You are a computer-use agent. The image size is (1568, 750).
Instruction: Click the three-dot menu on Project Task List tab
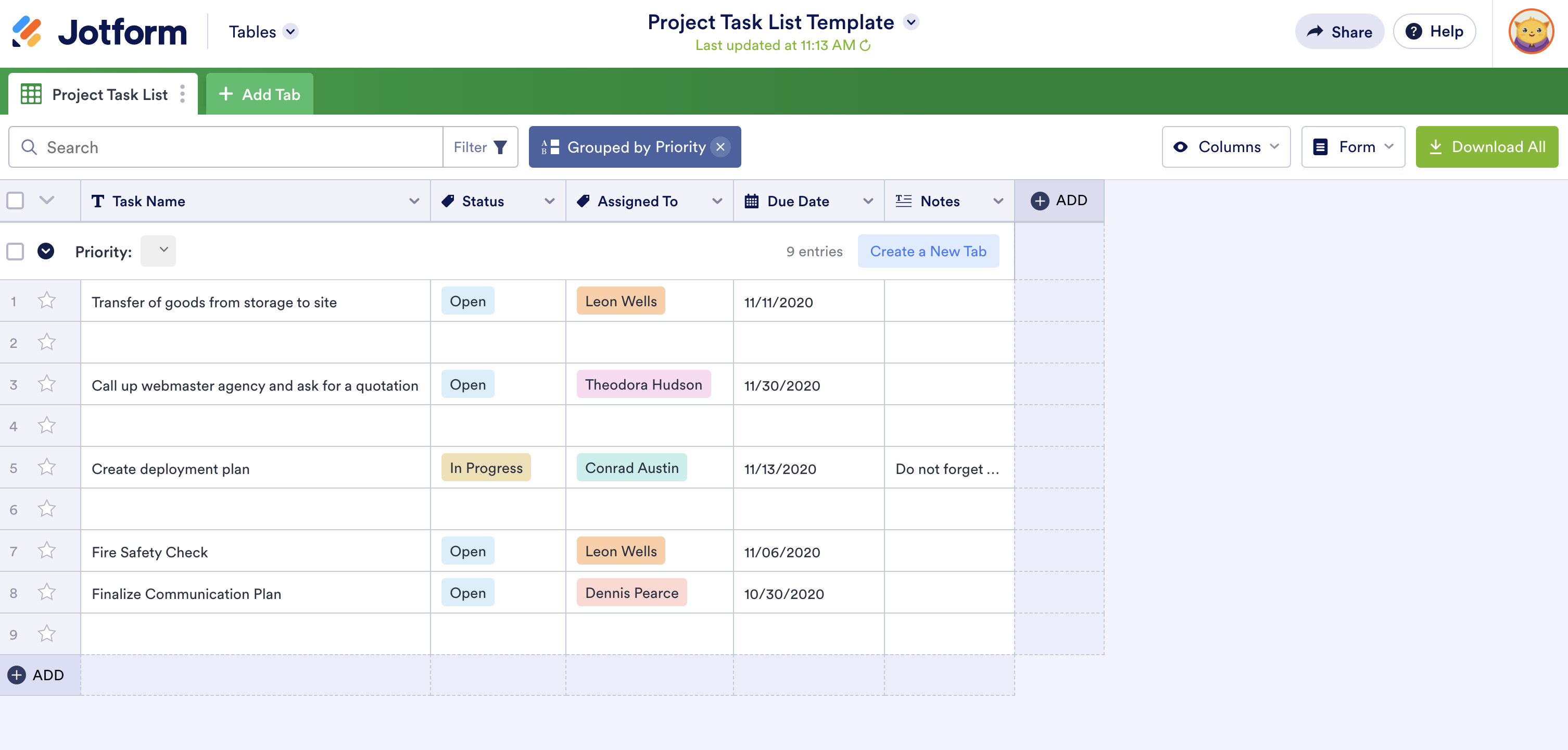182,94
